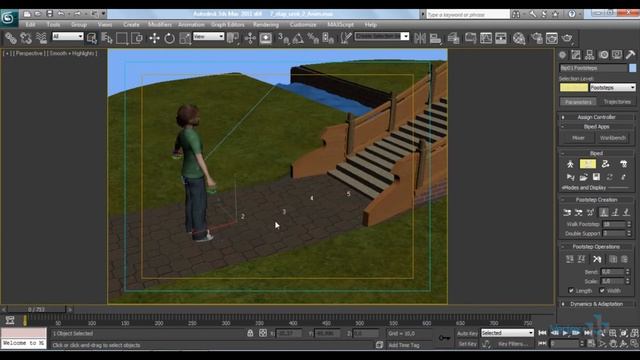Toggle the Angle Snap button

click(x=298, y=38)
